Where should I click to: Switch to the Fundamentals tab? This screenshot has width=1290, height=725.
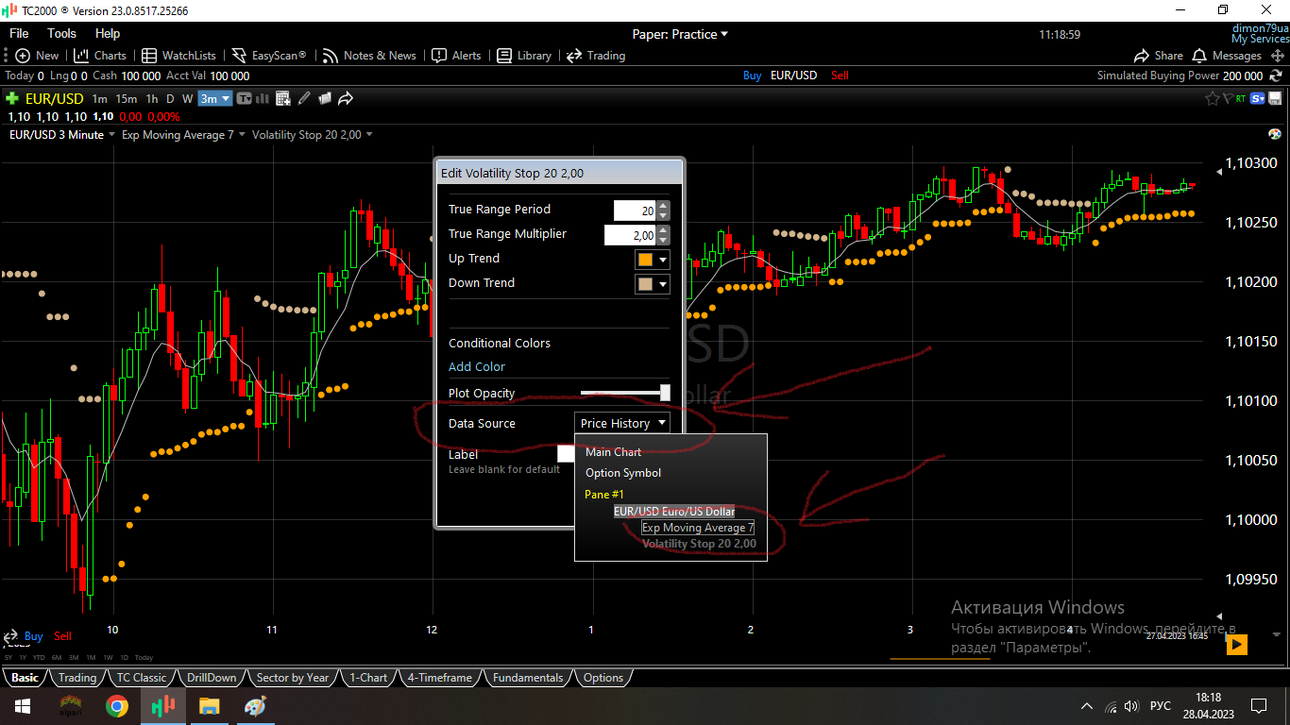point(528,677)
